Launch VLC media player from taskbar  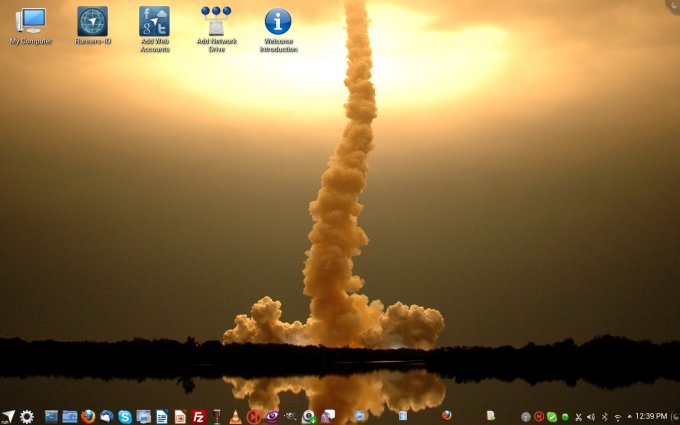235,416
